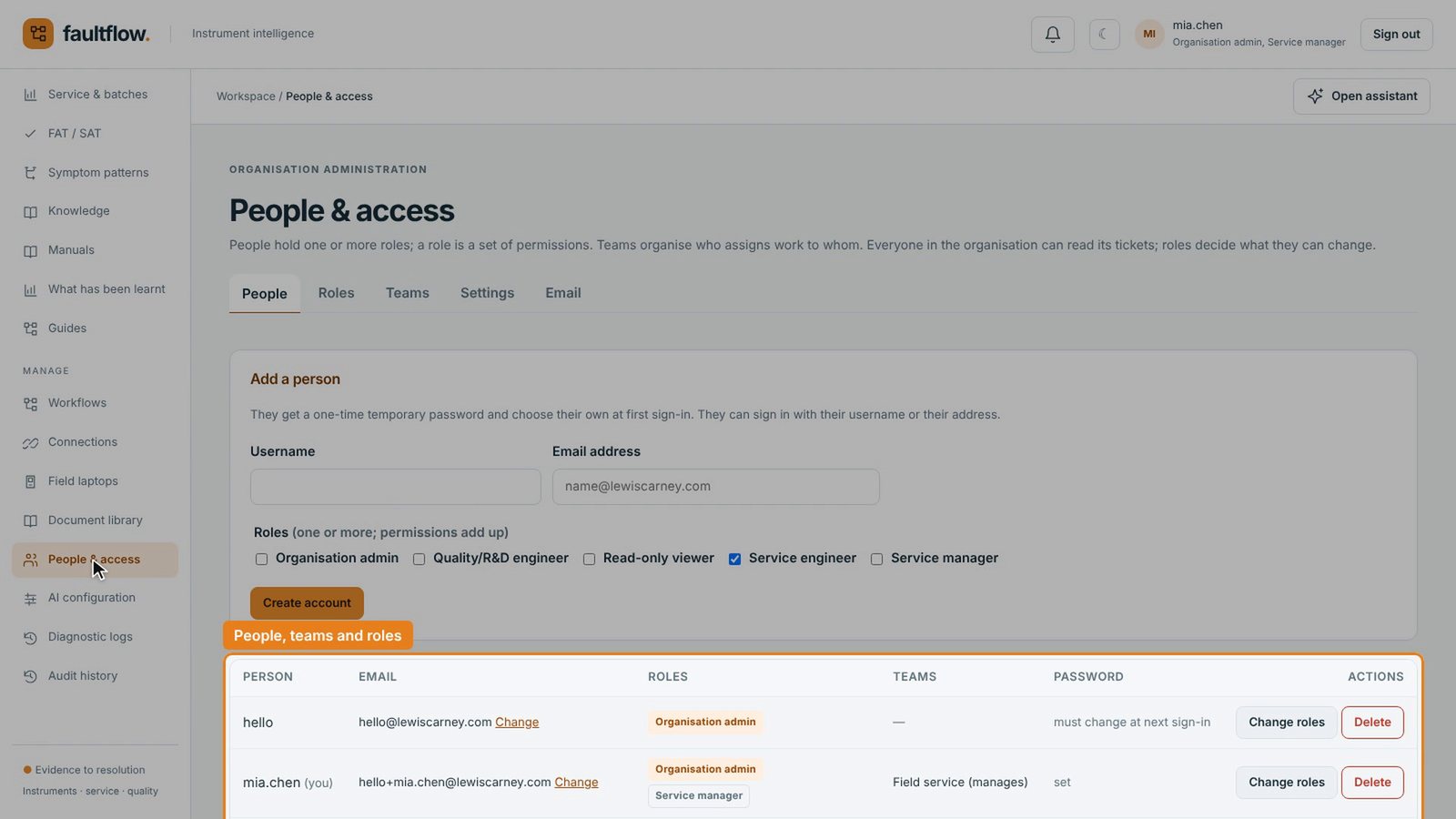Click the Audit history clock icon
1456x819 pixels.
[30, 676]
